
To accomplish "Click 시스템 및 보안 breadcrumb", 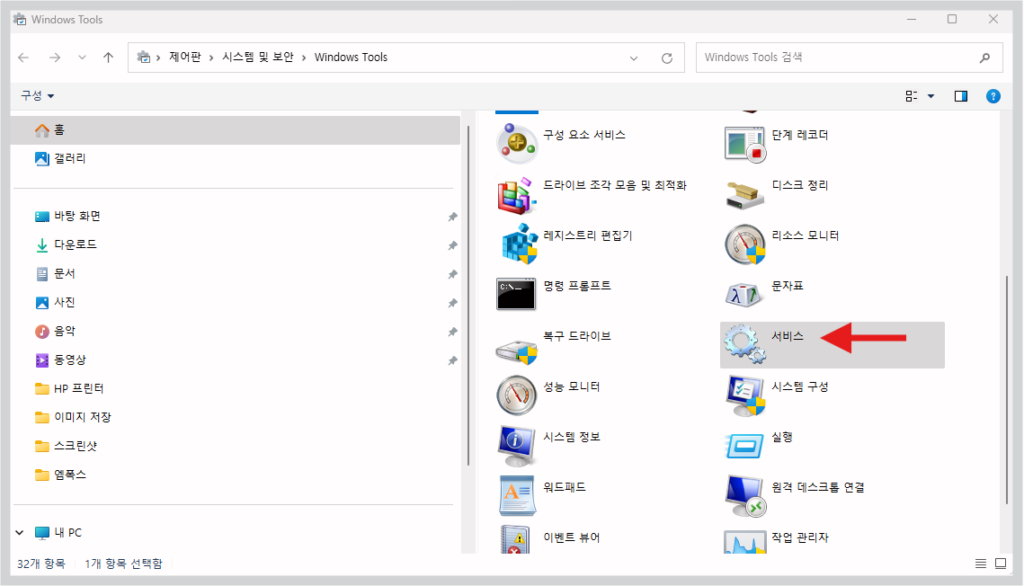I will click(257, 57).
